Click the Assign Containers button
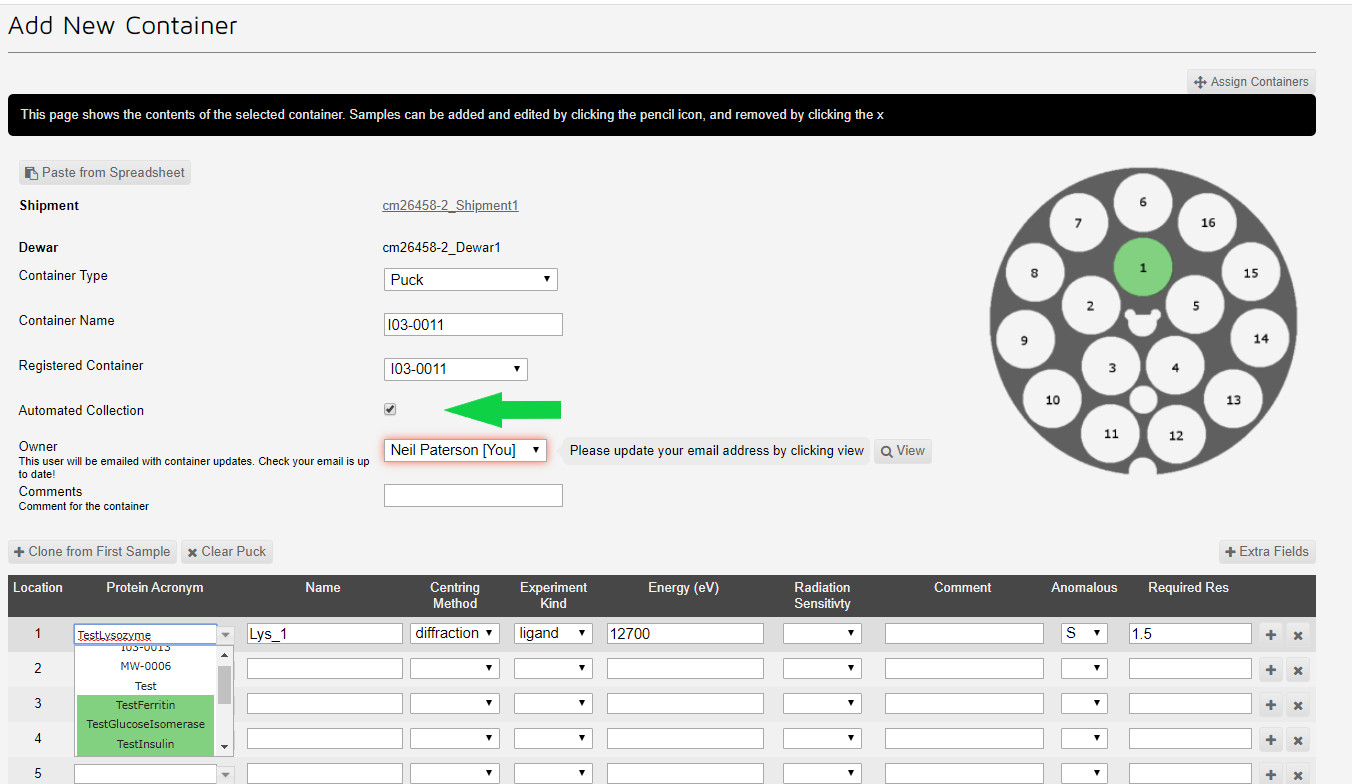Viewport: 1352px width, 784px height. [x=1251, y=82]
